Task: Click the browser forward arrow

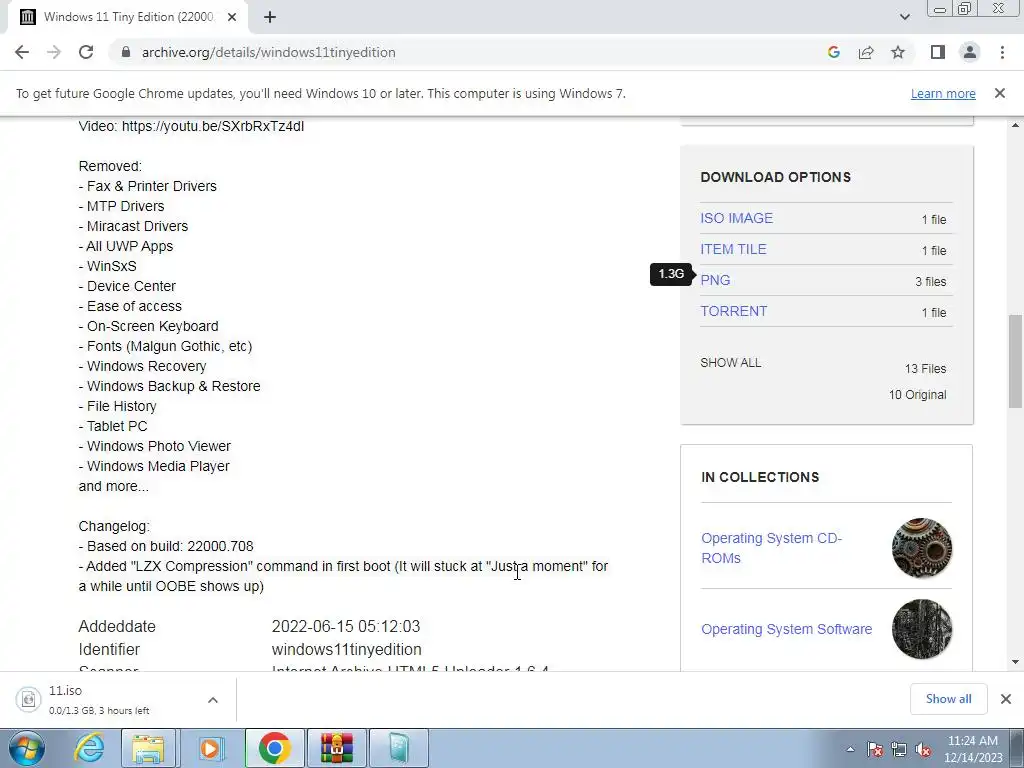Action: [54, 52]
